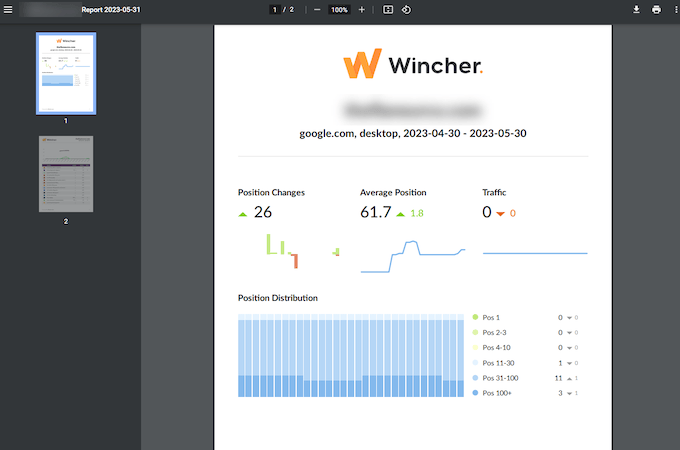Click the 100% zoom level field
Screen dimensions: 680x450
(339, 10)
